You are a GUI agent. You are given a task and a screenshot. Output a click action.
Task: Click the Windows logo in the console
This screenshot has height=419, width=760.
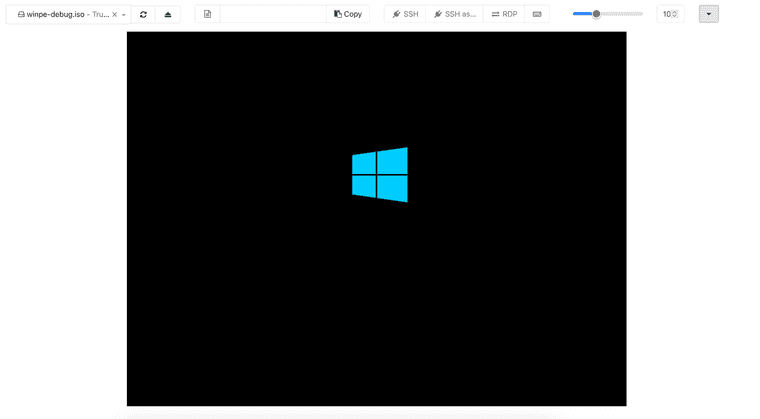[380, 175]
